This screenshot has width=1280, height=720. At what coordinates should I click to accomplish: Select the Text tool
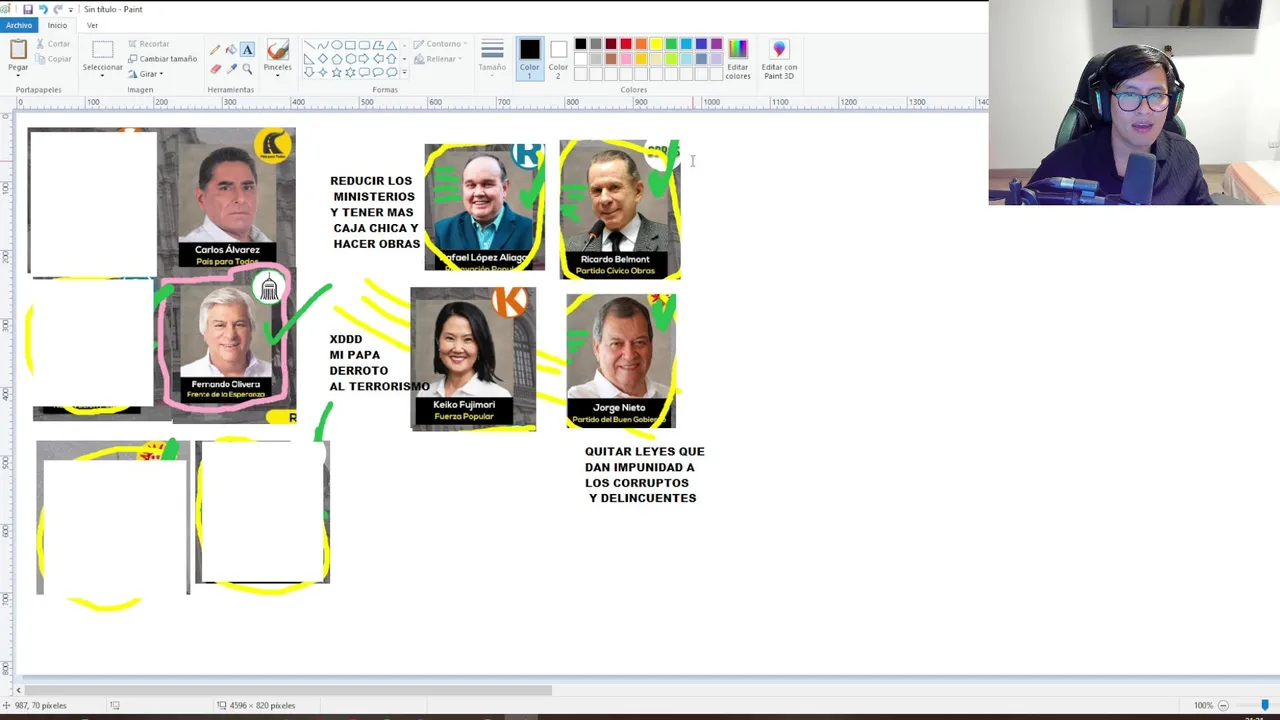pyautogui.click(x=247, y=50)
